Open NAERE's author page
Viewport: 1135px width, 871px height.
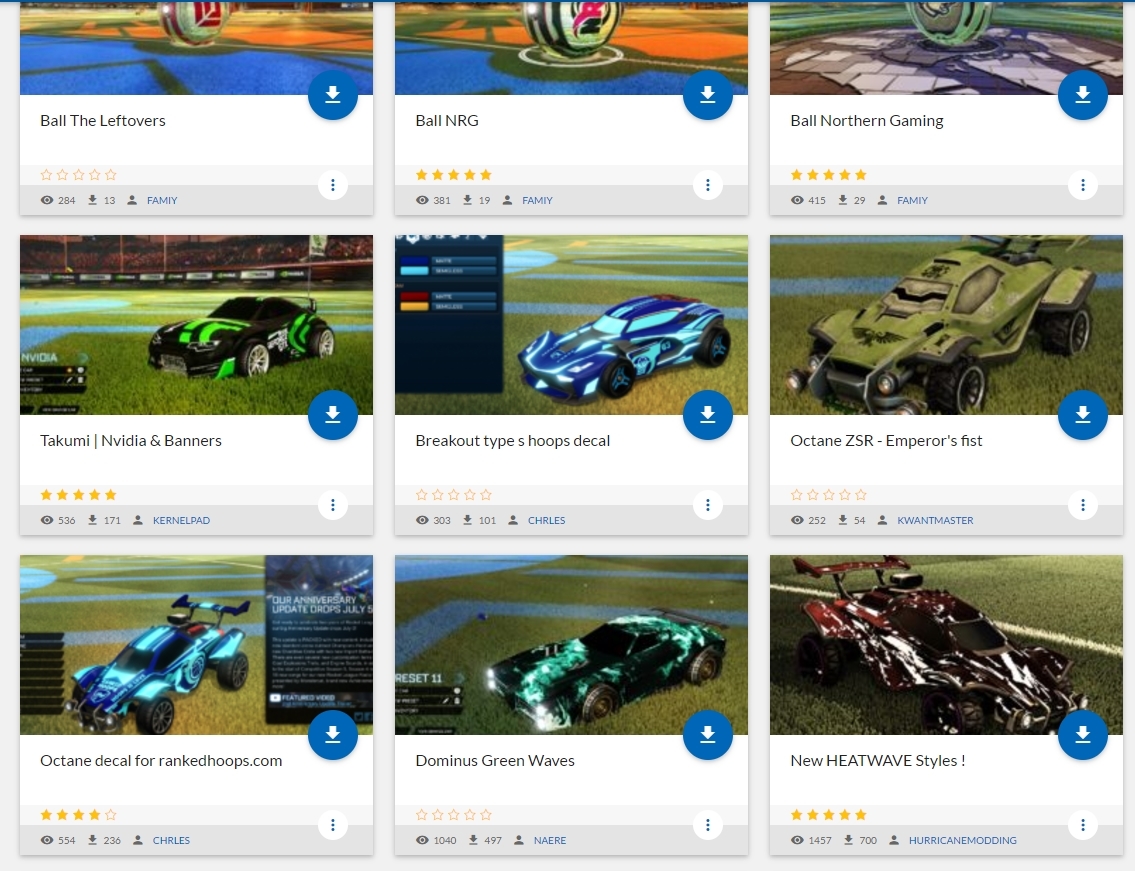pos(550,840)
